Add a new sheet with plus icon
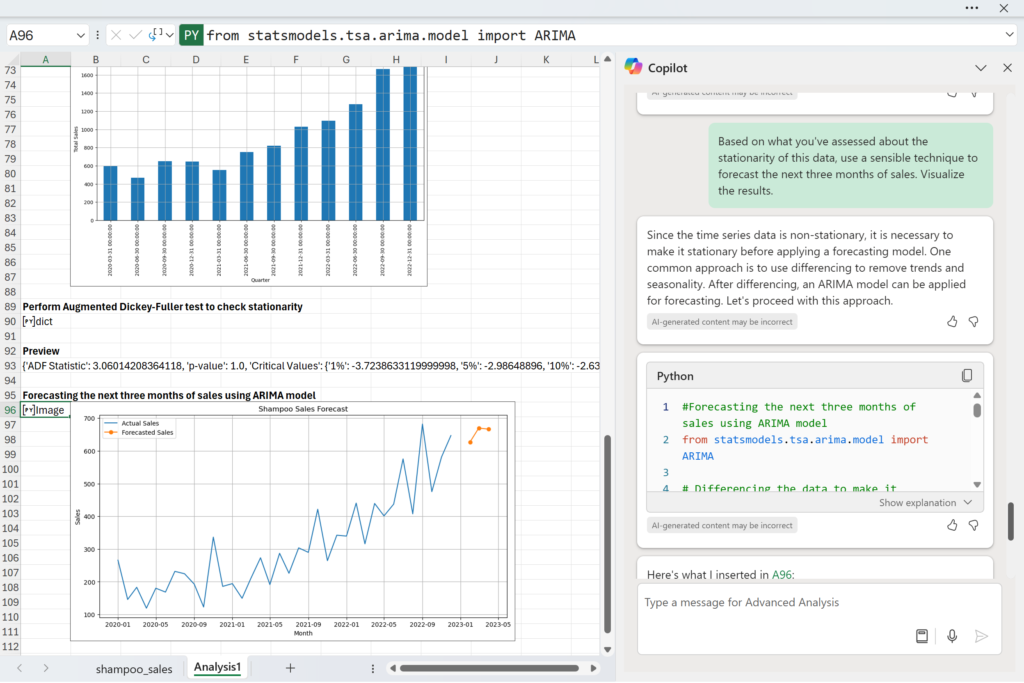This screenshot has width=1024, height=683. pyautogui.click(x=290, y=667)
